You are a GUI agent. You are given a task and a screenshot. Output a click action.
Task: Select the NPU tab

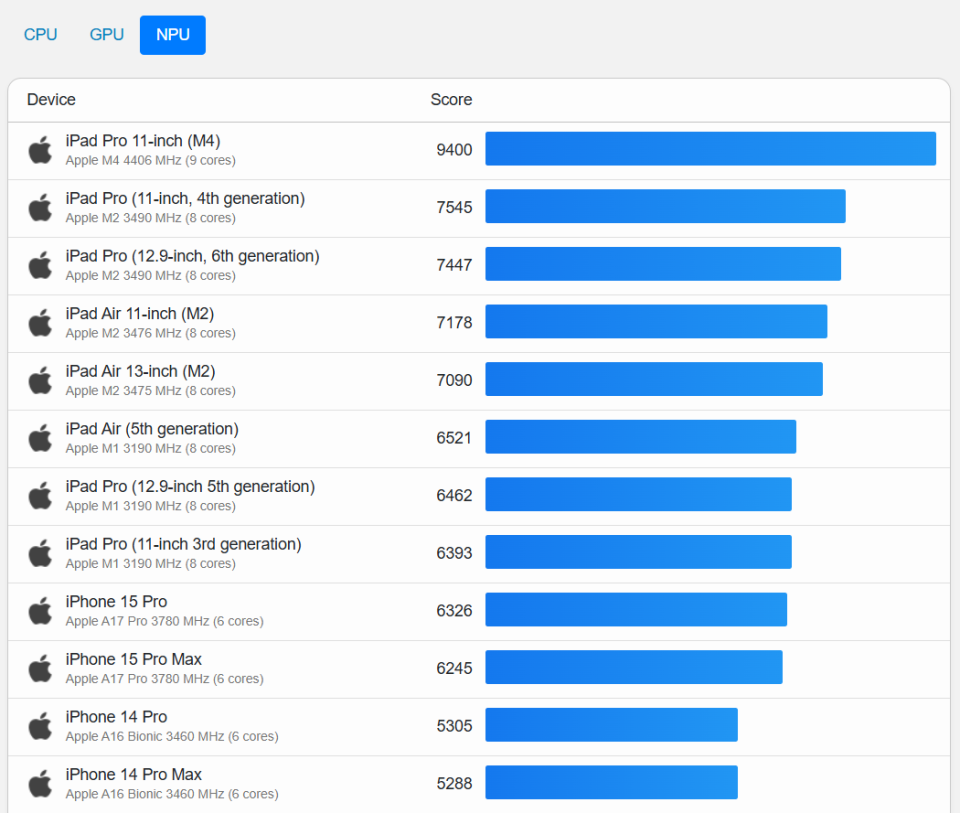click(173, 35)
